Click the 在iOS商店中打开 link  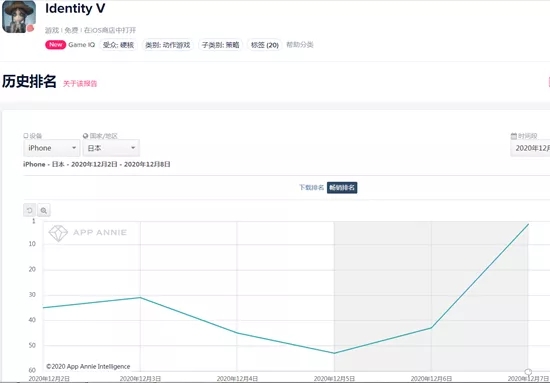pos(110,31)
